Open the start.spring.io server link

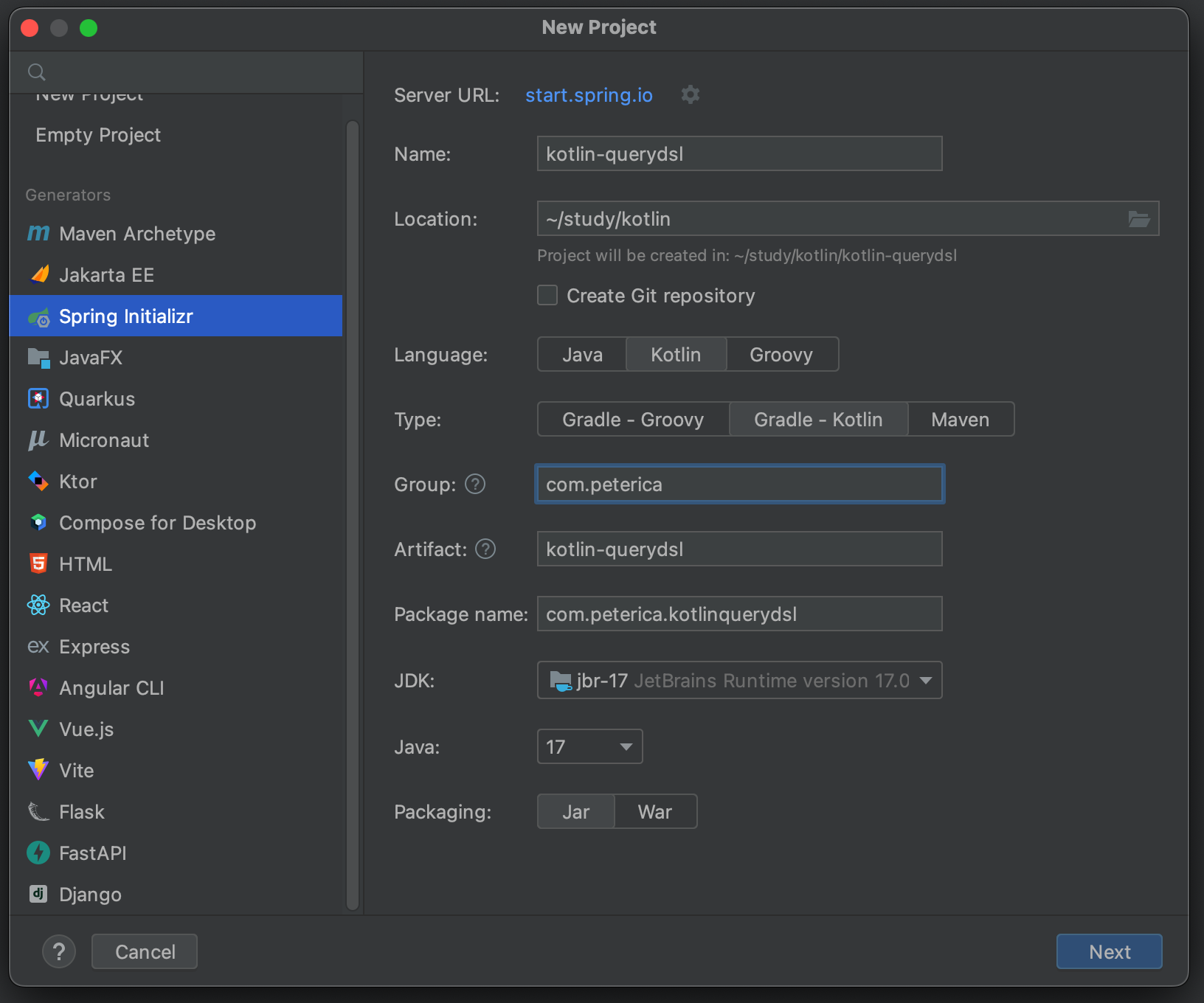[x=589, y=95]
